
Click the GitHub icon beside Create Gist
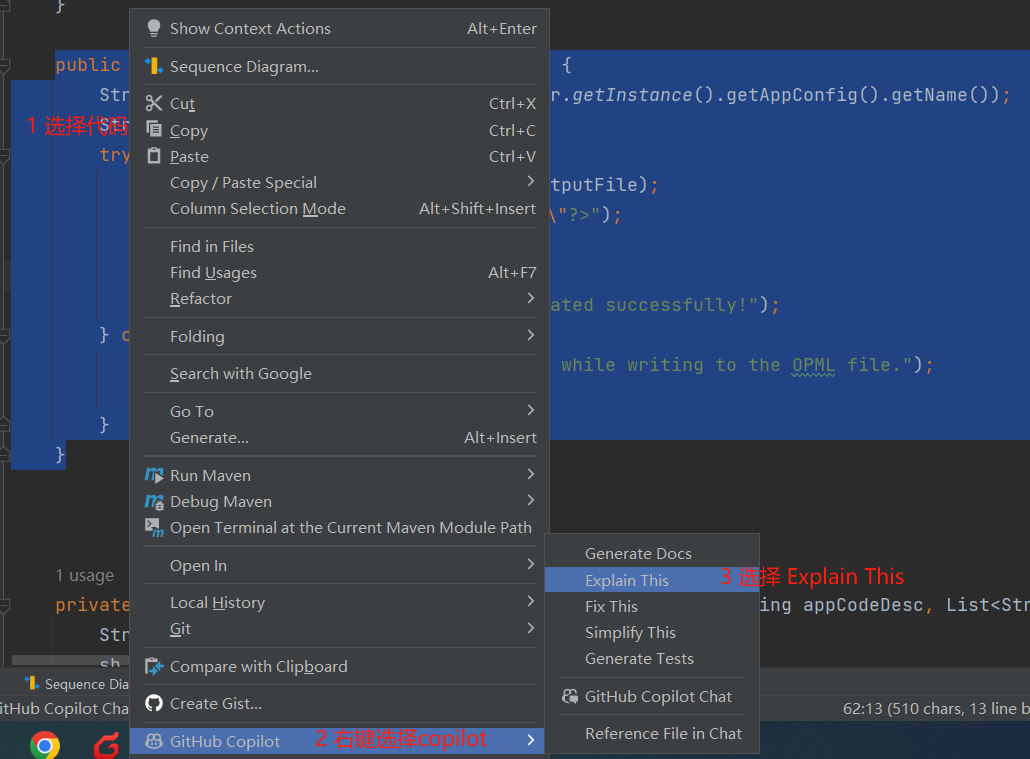pos(153,703)
